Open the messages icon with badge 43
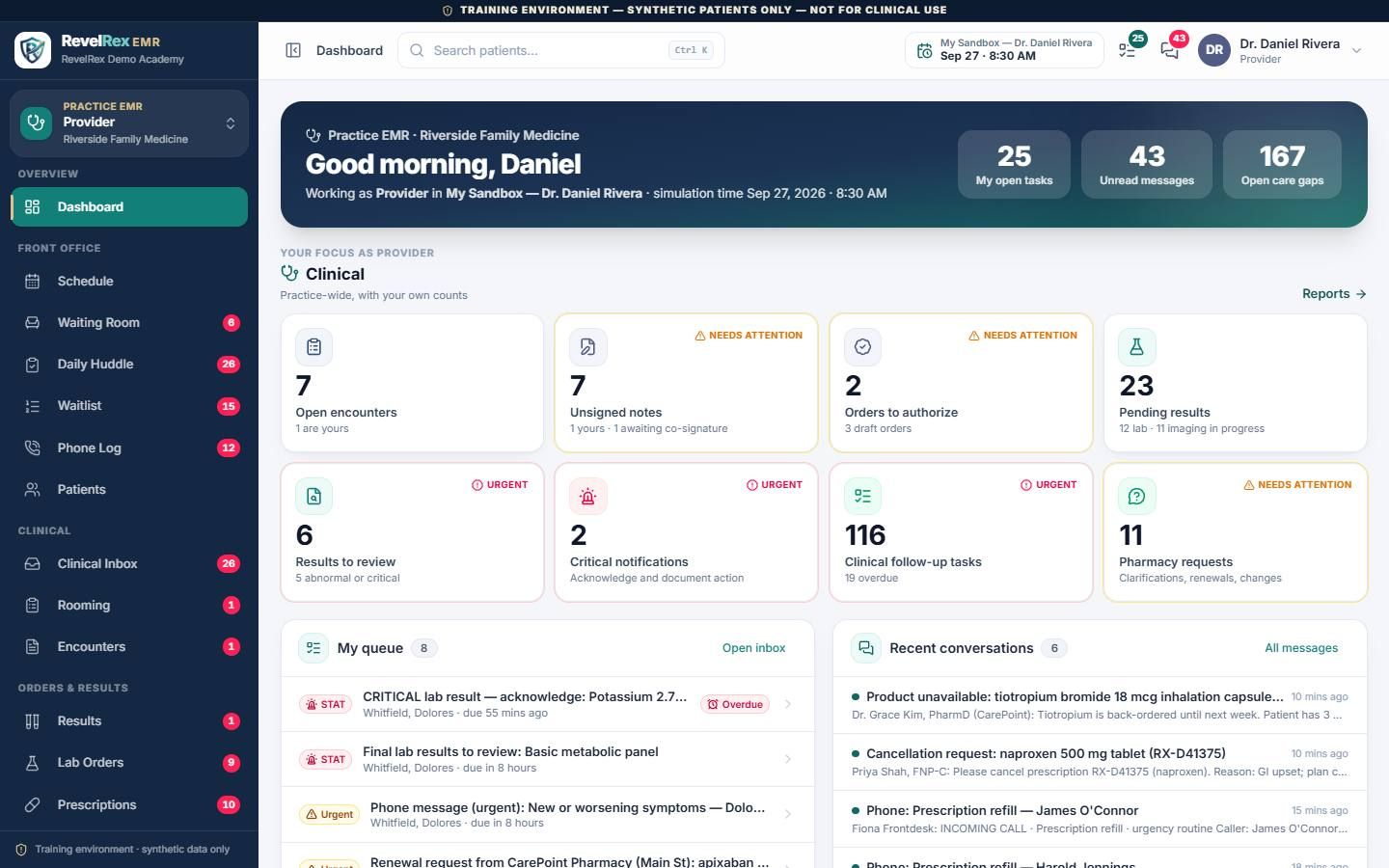This screenshot has width=1389, height=868. point(1169,50)
